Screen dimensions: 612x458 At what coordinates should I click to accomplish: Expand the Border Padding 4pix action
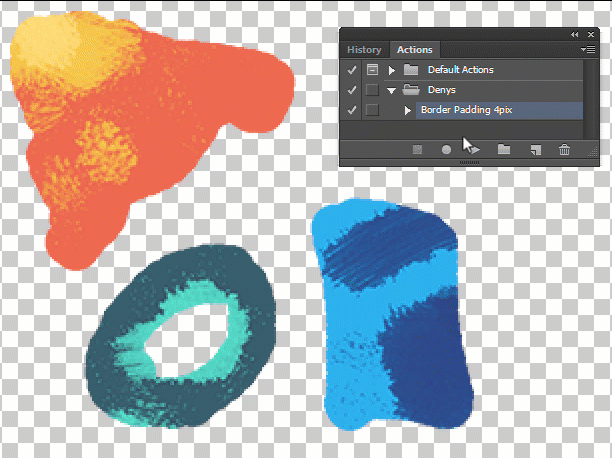pyautogui.click(x=408, y=110)
